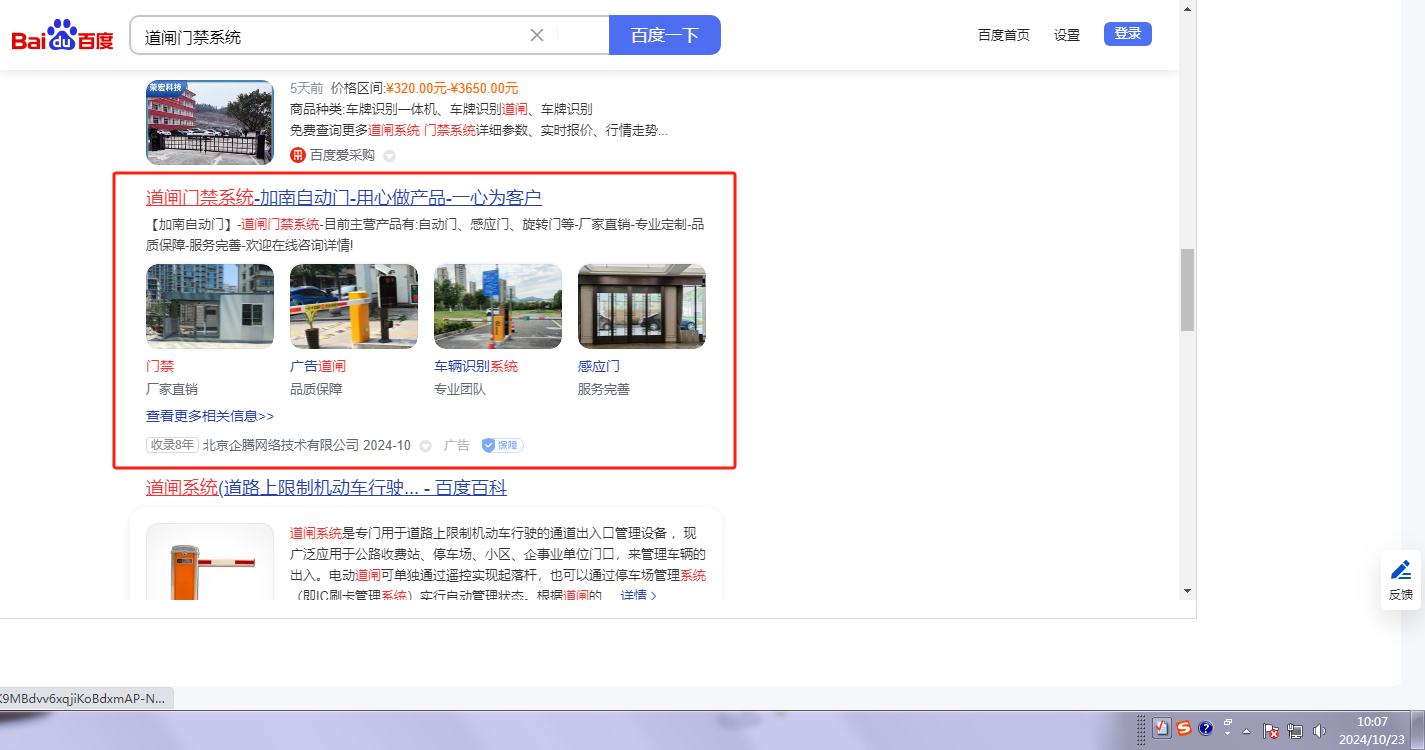Image resolution: width=1425 pixels, height=750 pixels.
Task: Open the 广告道闸 barrier gate thumbnail
Action: click(x=354, y=306)
